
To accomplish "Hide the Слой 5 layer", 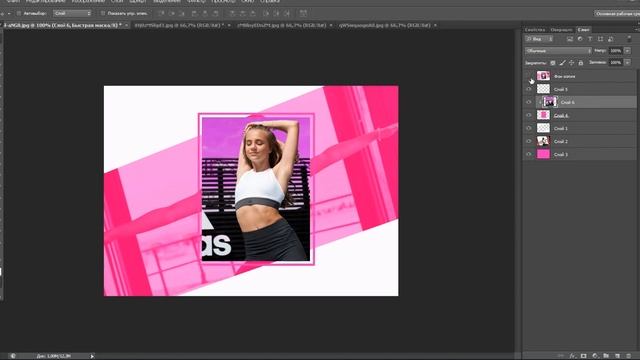I will pos(529,89).
